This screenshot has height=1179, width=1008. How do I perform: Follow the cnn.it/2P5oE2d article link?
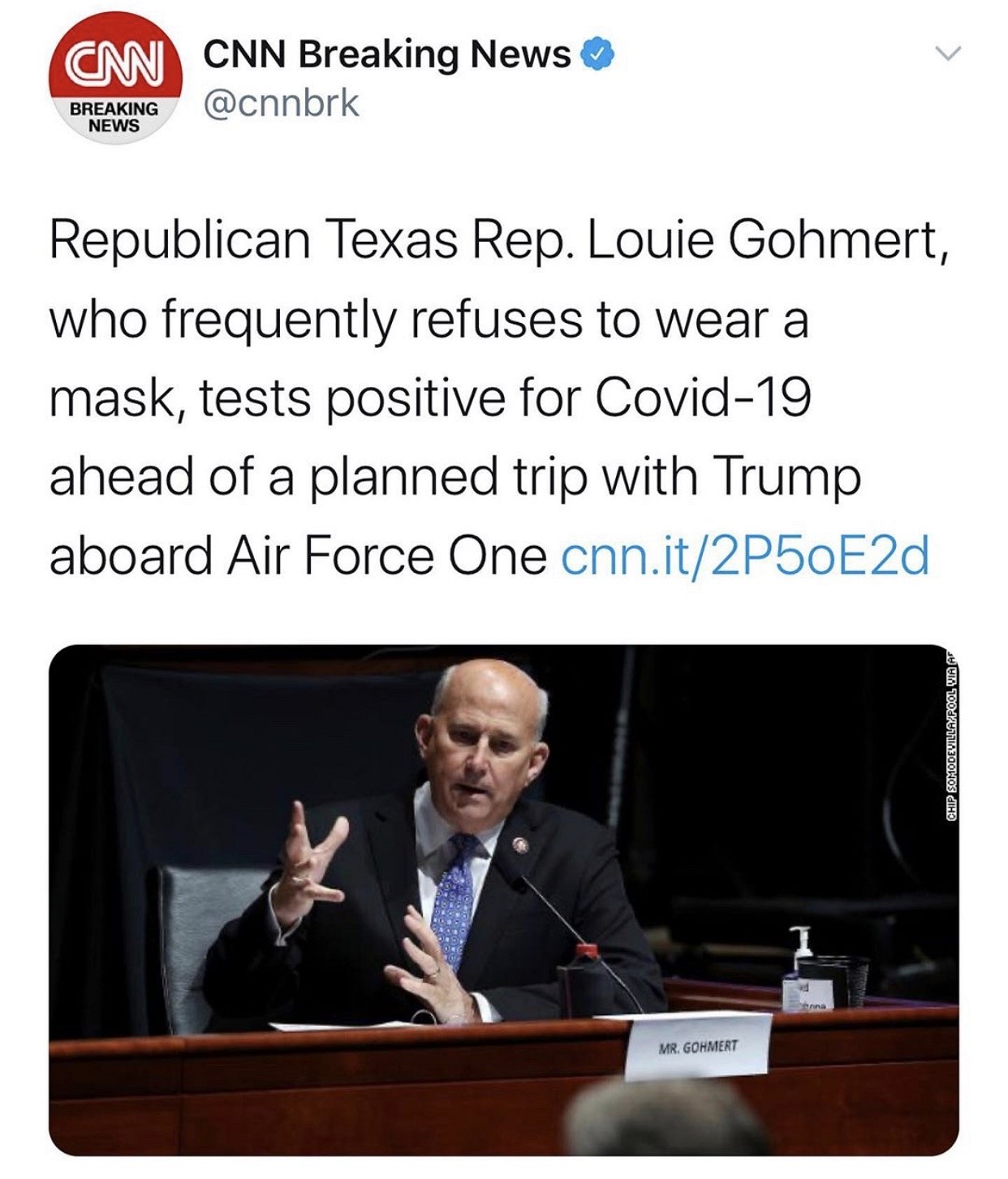(x=744, y=556)
